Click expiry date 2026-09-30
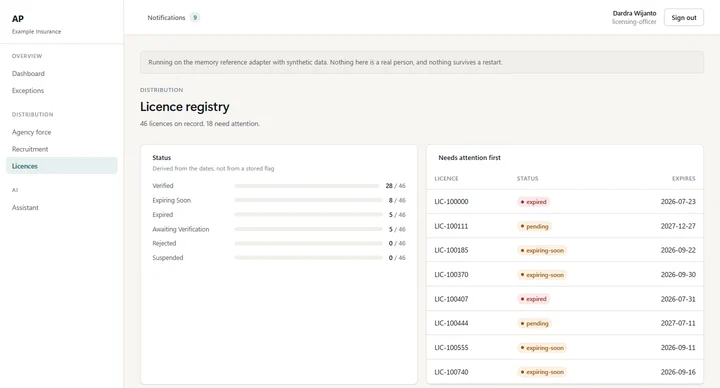 click(678, 275)
